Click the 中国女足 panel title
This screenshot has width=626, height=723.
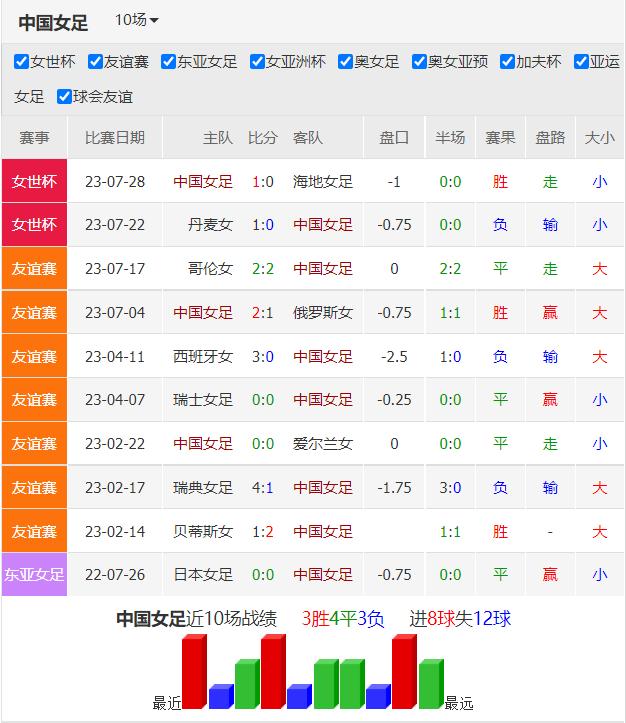point(53,22)
